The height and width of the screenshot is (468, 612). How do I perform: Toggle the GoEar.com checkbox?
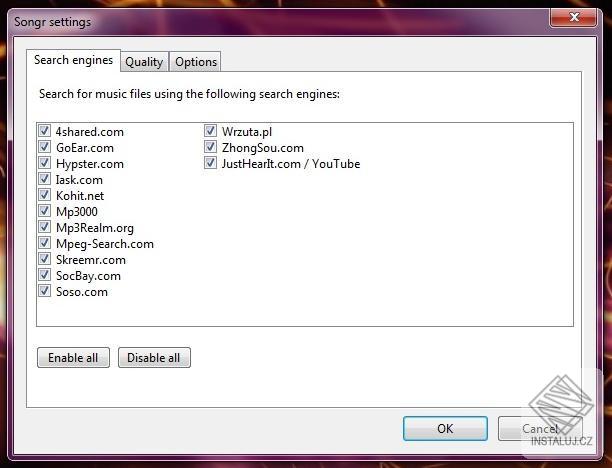[44, 147]
